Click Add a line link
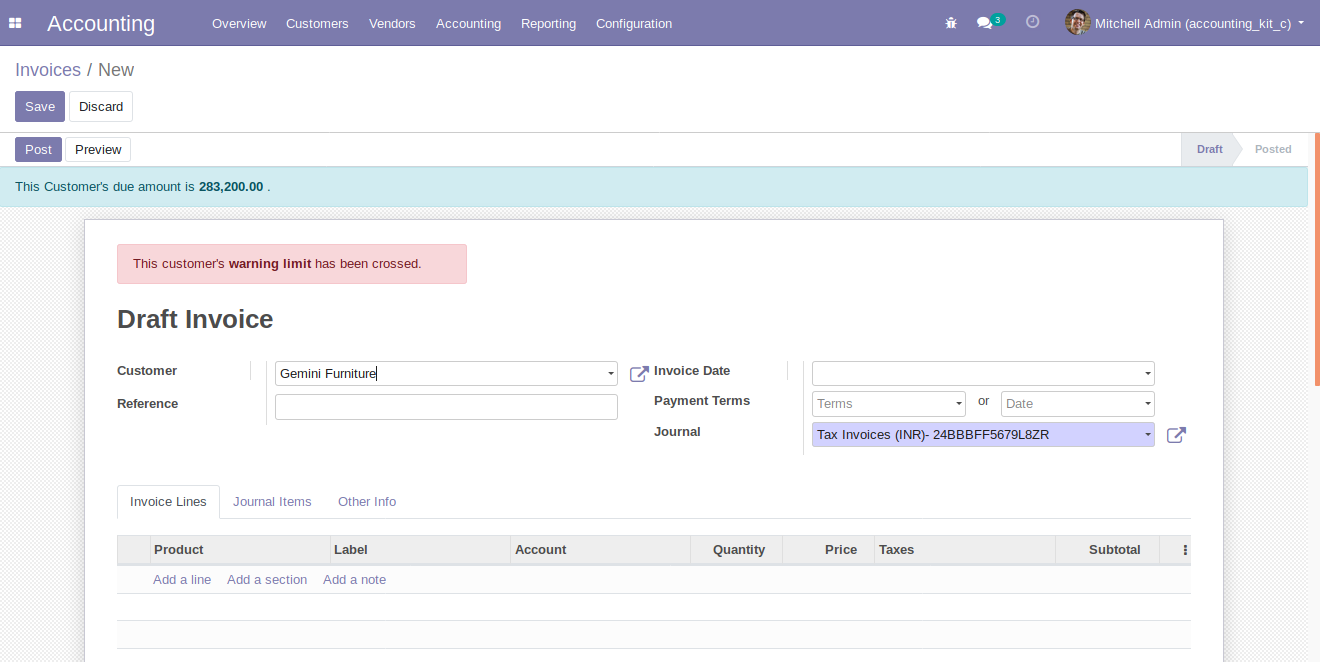The height and width of the screenshot is (662, 1320). (x=182, y=580)
